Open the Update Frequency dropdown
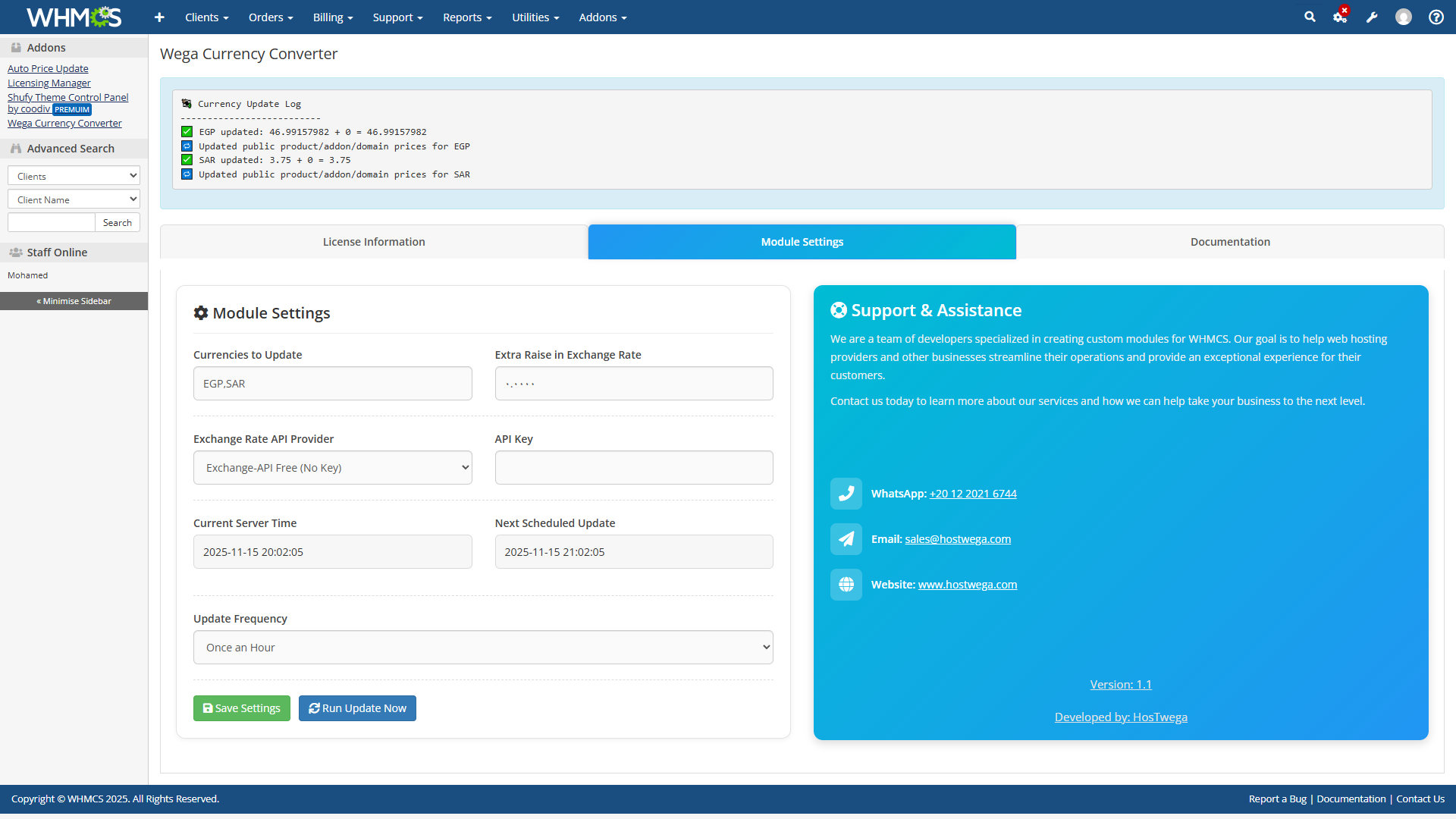This screenshot has height=819, width=1456. 483,648
